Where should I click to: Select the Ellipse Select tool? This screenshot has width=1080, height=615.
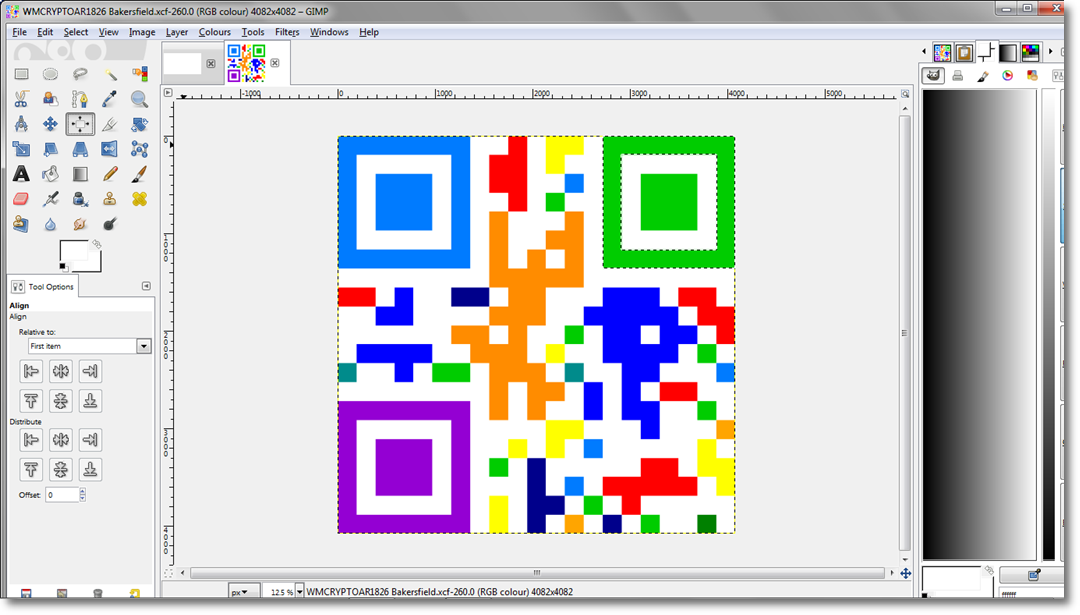click(50, 74)
